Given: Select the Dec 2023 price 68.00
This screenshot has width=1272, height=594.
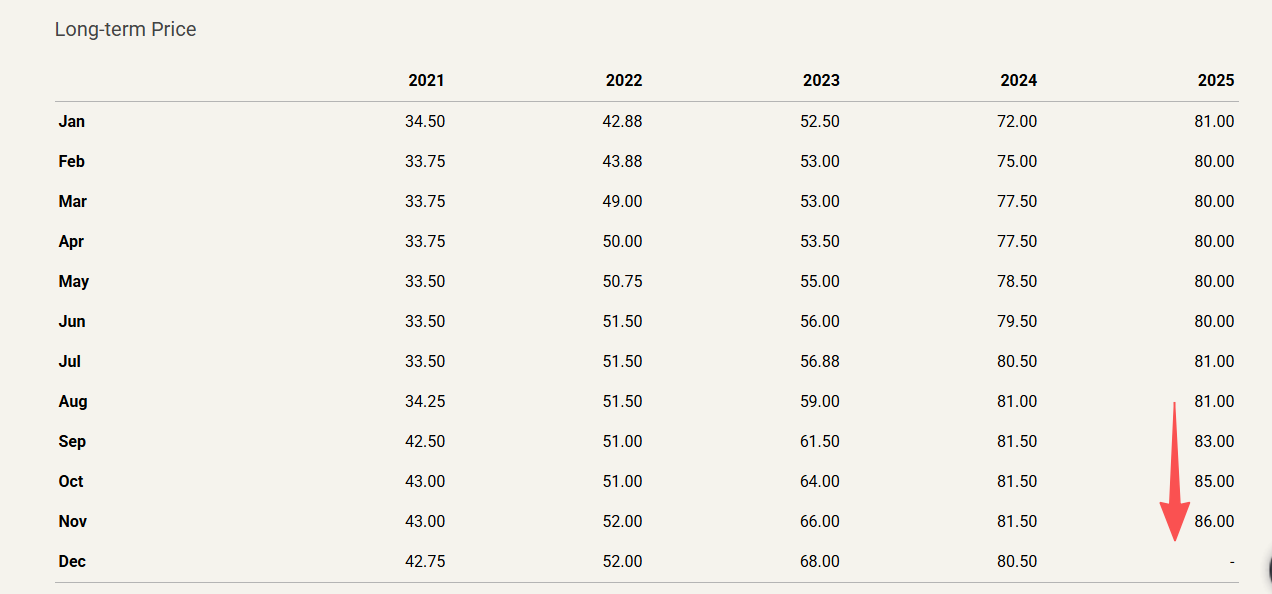Looking at the screenshot, I should (x=820, y=562).
